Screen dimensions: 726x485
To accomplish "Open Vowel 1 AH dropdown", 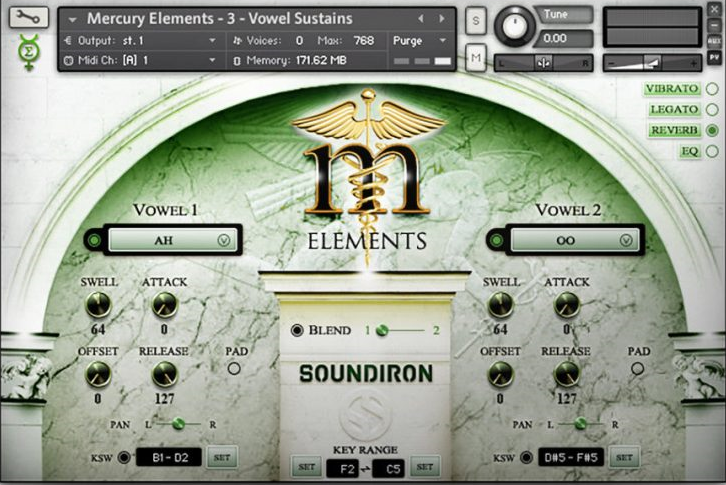I will pyautogui.click(x=171, y=240).
